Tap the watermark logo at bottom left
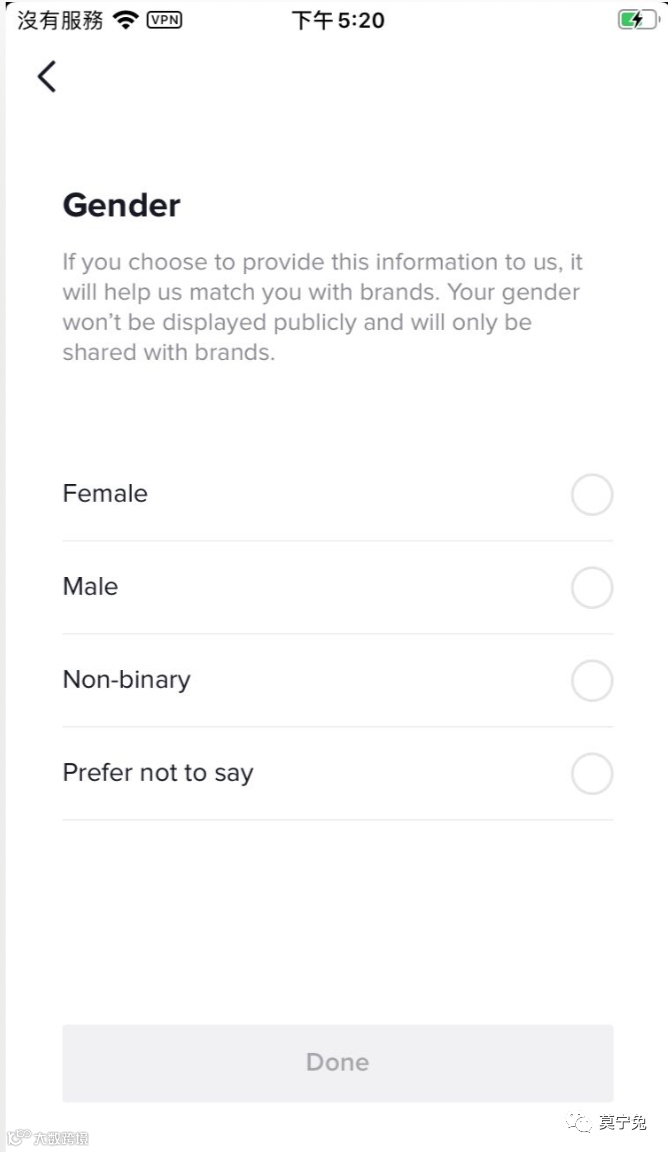Image resolution: width=668 pixels, height=1152 pixels. click(x=18, y=1138)
